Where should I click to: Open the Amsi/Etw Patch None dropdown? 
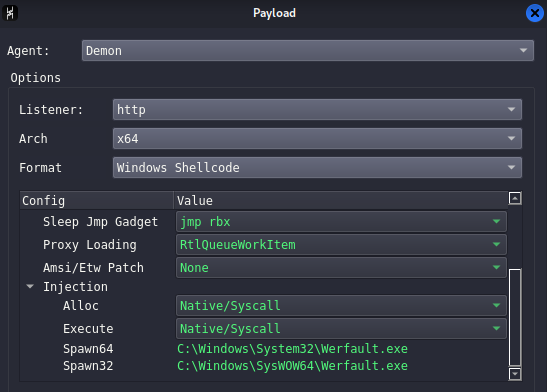[x=341, y=267]
